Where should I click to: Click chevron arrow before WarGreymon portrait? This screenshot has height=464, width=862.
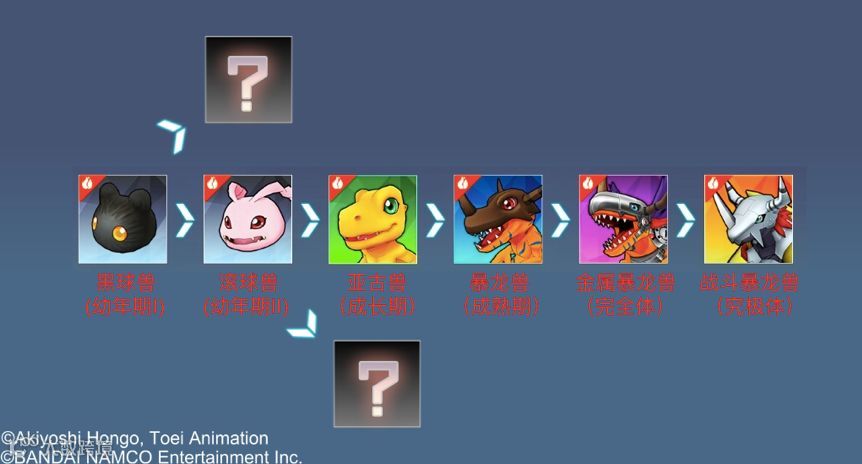coord(686,220)
